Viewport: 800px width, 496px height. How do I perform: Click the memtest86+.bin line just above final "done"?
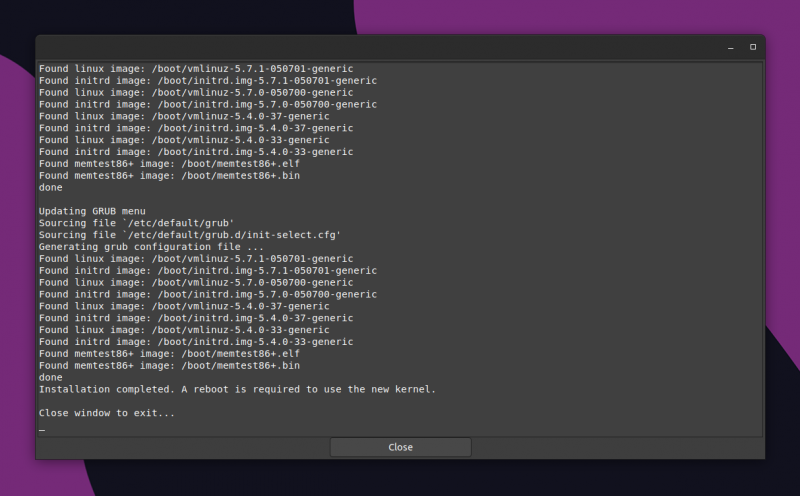169,365
